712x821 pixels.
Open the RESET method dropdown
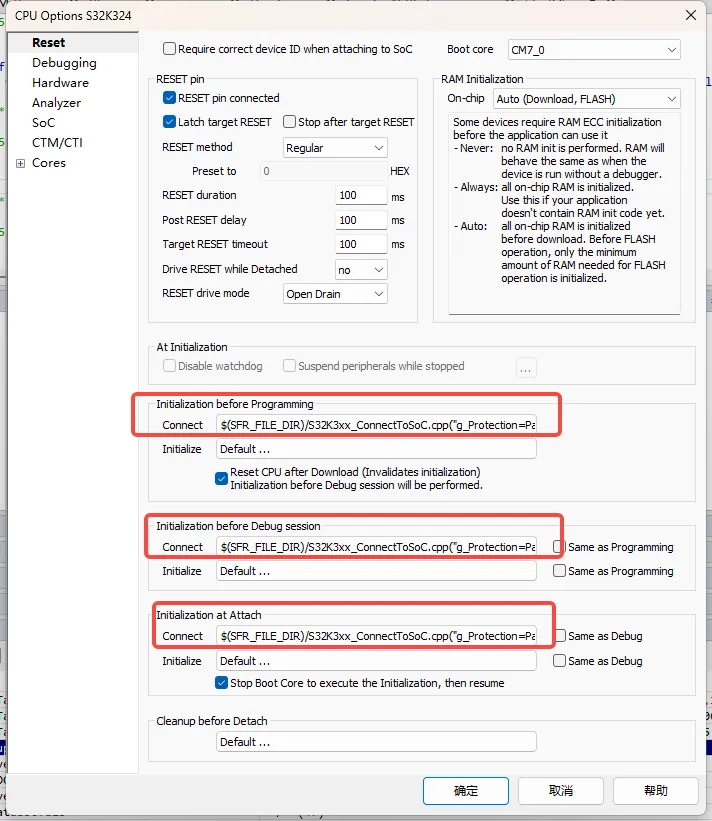[335, 148]
